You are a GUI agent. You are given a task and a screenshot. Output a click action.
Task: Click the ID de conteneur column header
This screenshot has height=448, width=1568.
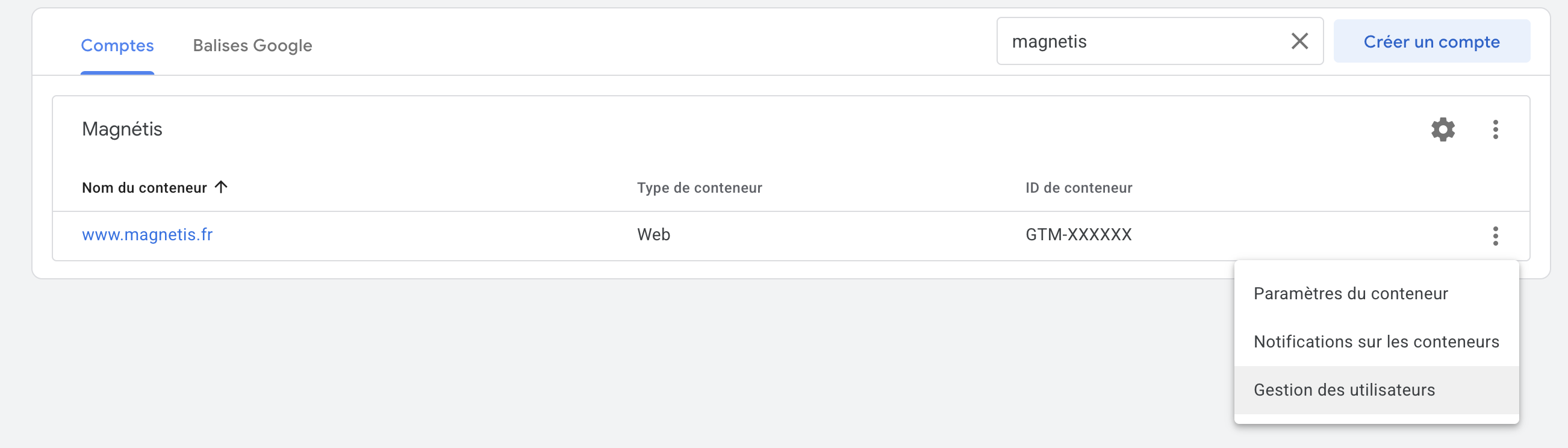tap(1078, 188)
